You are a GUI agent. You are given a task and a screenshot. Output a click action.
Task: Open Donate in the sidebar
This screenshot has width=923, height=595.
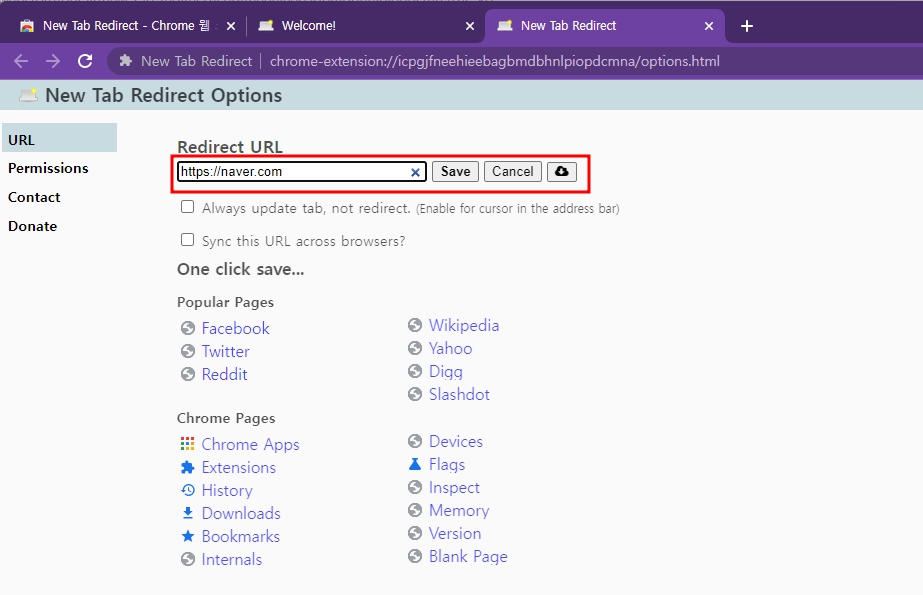pyautogui.click(x=32, y=226)
